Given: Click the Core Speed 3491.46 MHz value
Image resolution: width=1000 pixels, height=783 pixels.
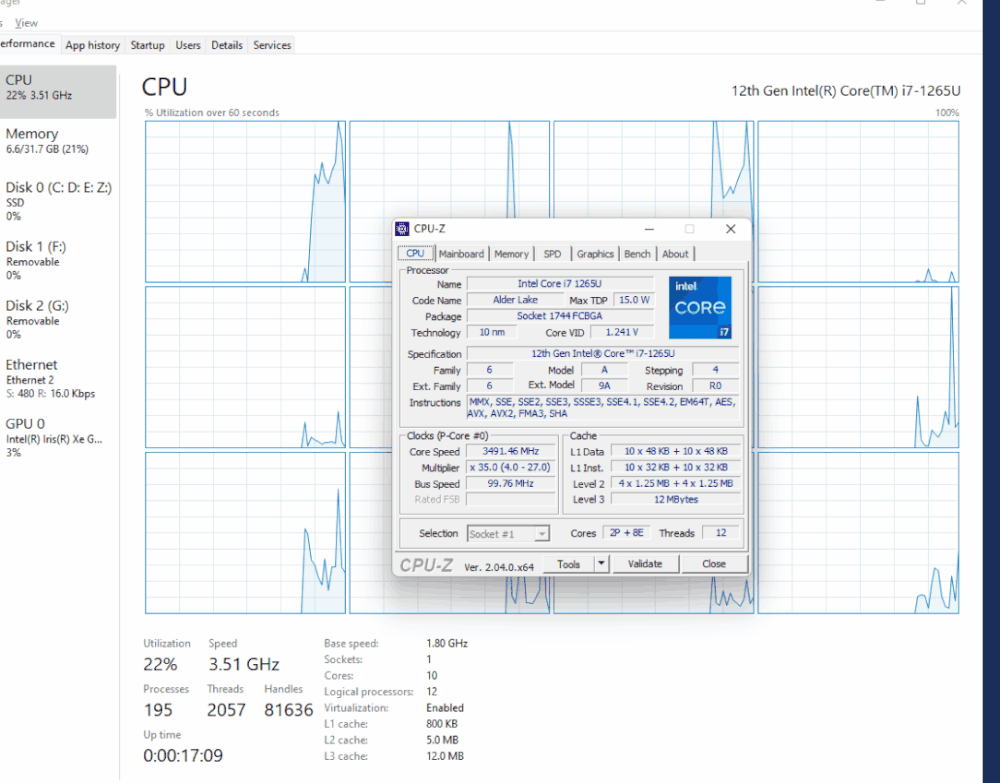Looking at the screenshot, I should point(511,451).
